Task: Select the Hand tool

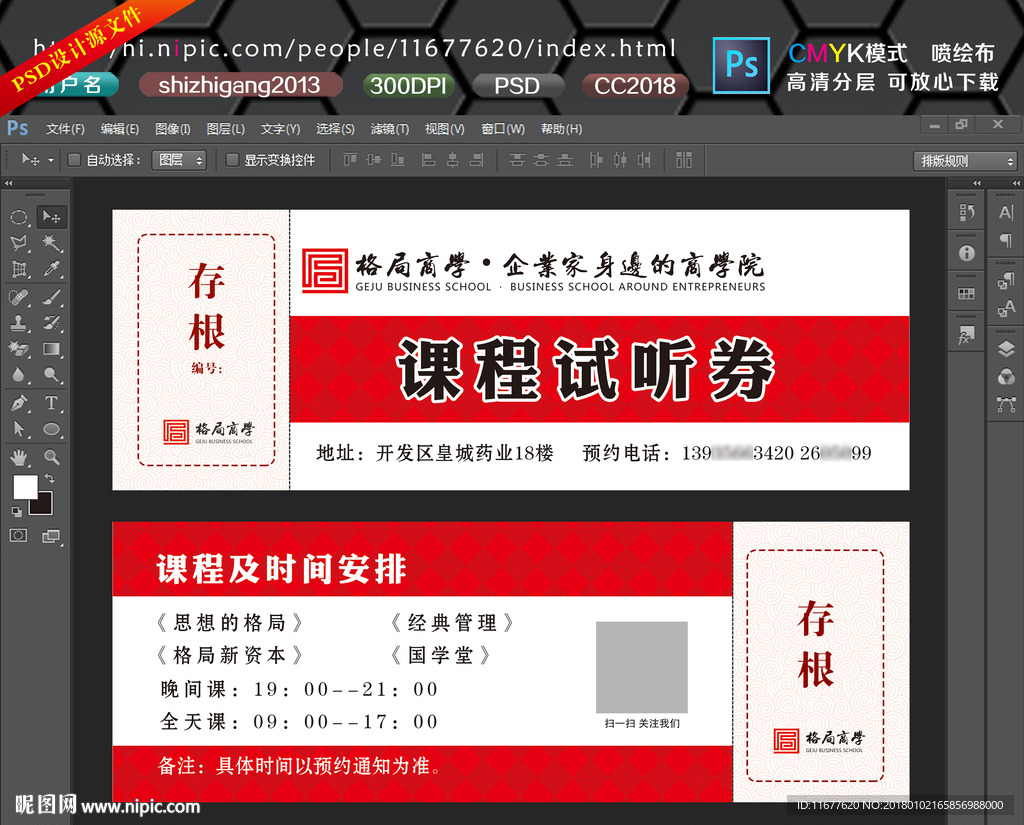Action: tap(19, 457)
